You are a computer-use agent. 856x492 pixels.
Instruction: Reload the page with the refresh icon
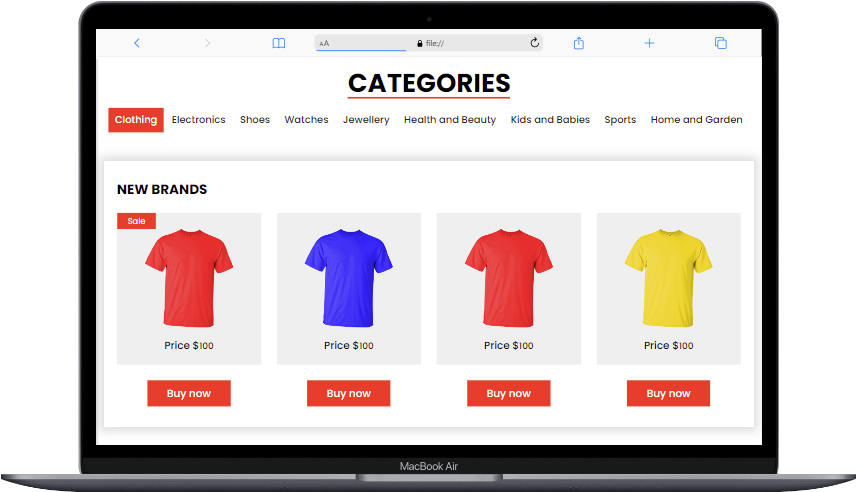(x=534, y=43)
